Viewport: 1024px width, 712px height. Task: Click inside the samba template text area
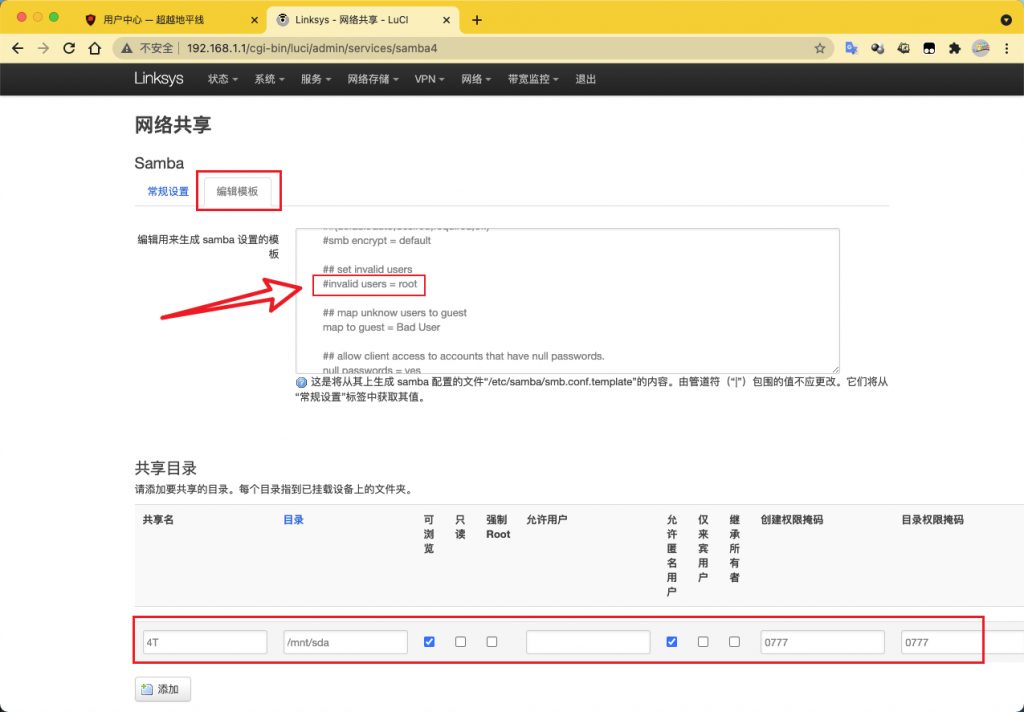point(568,301)
